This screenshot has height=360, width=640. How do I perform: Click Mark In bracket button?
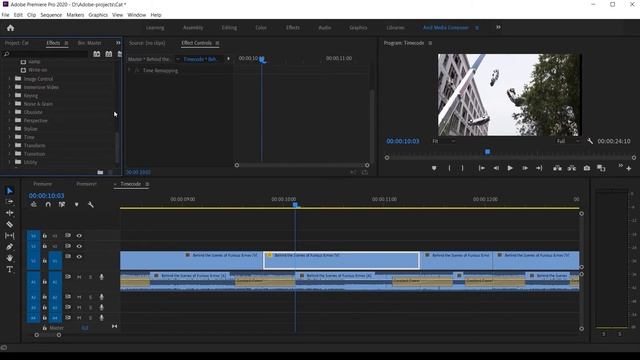pos(449,168)
